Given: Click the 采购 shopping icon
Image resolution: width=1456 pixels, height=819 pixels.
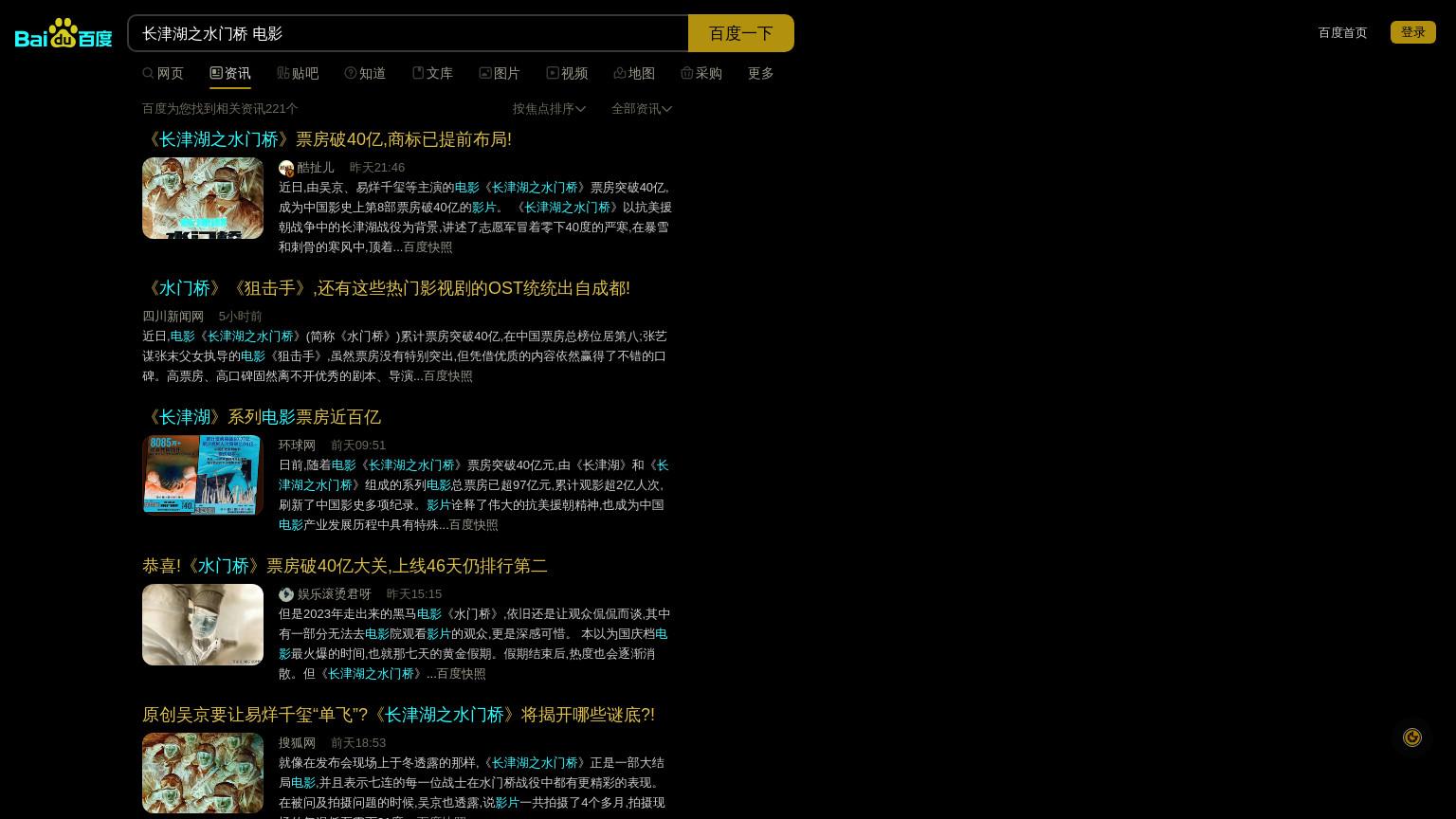Looking at the screenshot, I should click(x=687, y=73).
